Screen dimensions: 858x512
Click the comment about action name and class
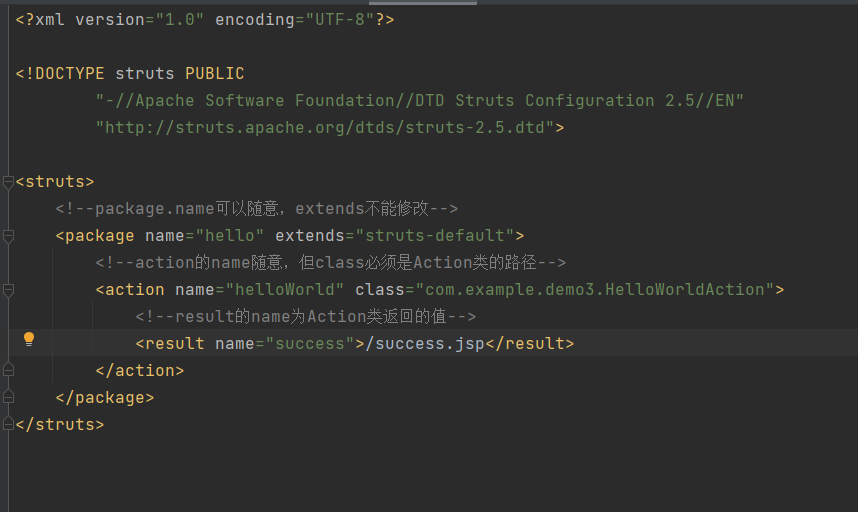click(331, 263)
